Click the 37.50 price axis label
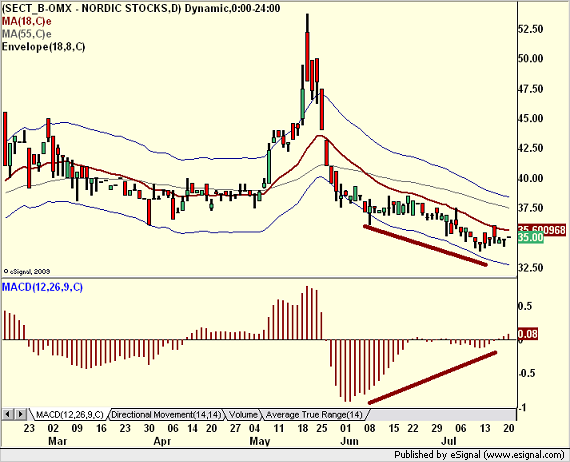The height and width of the screenshot is (462, 570). coord(530,208)
